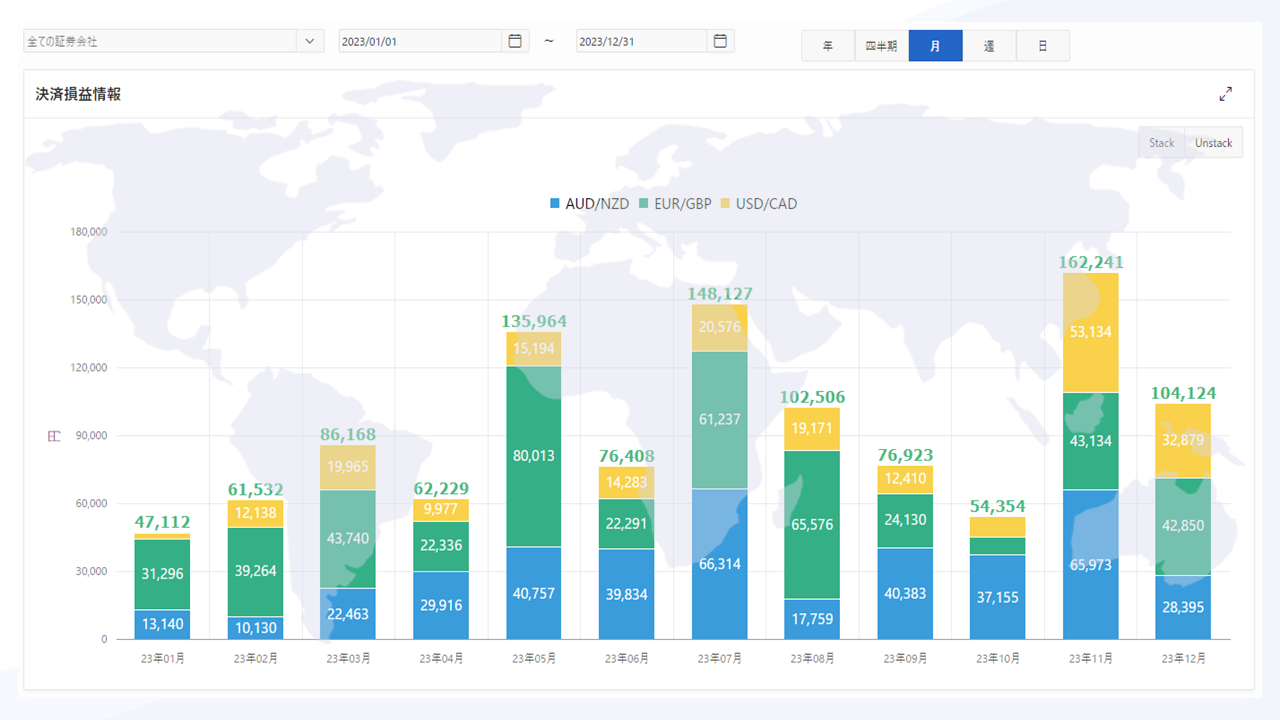
Task: Click the 39,834 bar segment for 23年06月
Action: click(x=626, y=594)
